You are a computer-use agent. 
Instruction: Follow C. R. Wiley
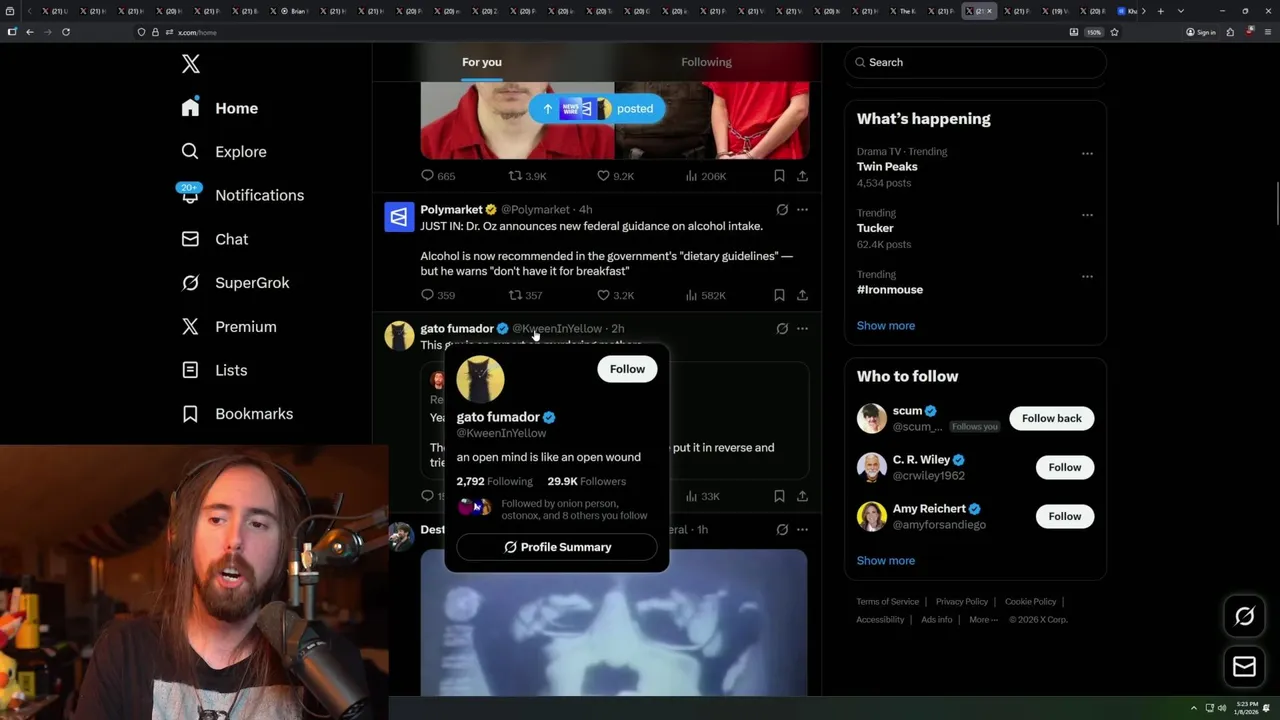[1065, 467]
